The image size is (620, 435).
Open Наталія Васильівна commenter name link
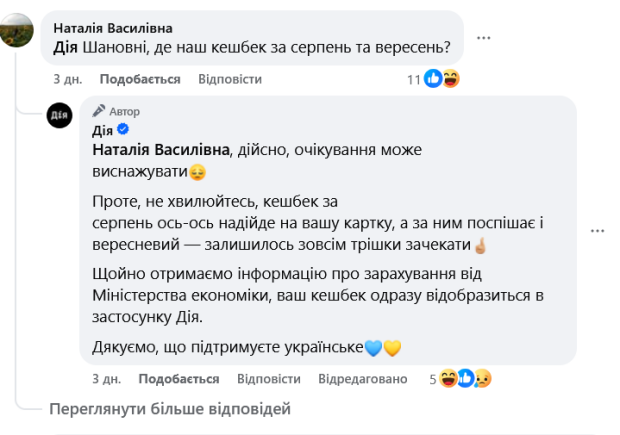(x=112, y=28)
